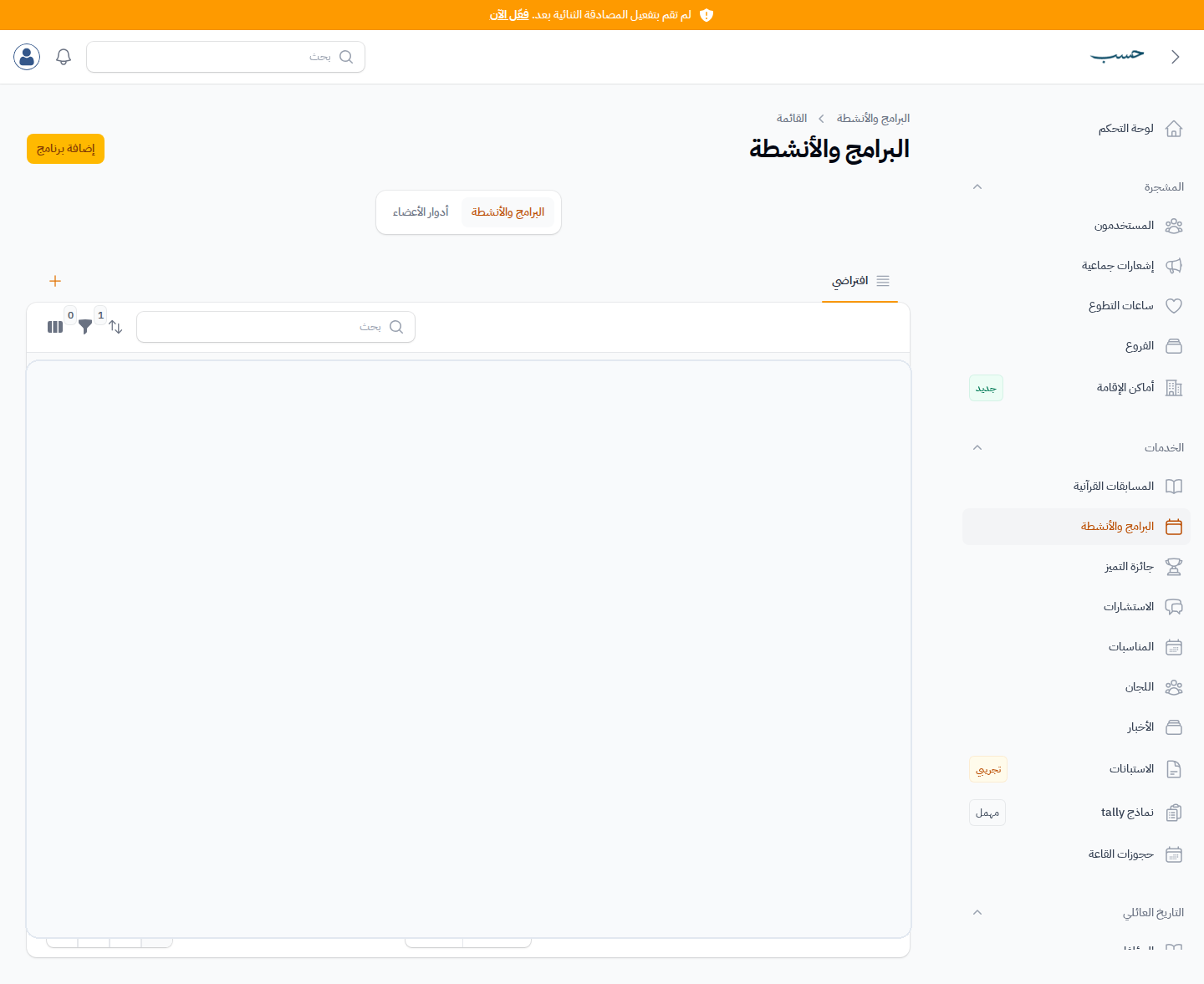Open لوحة التحكم home icon

(x=1174, y=129)
